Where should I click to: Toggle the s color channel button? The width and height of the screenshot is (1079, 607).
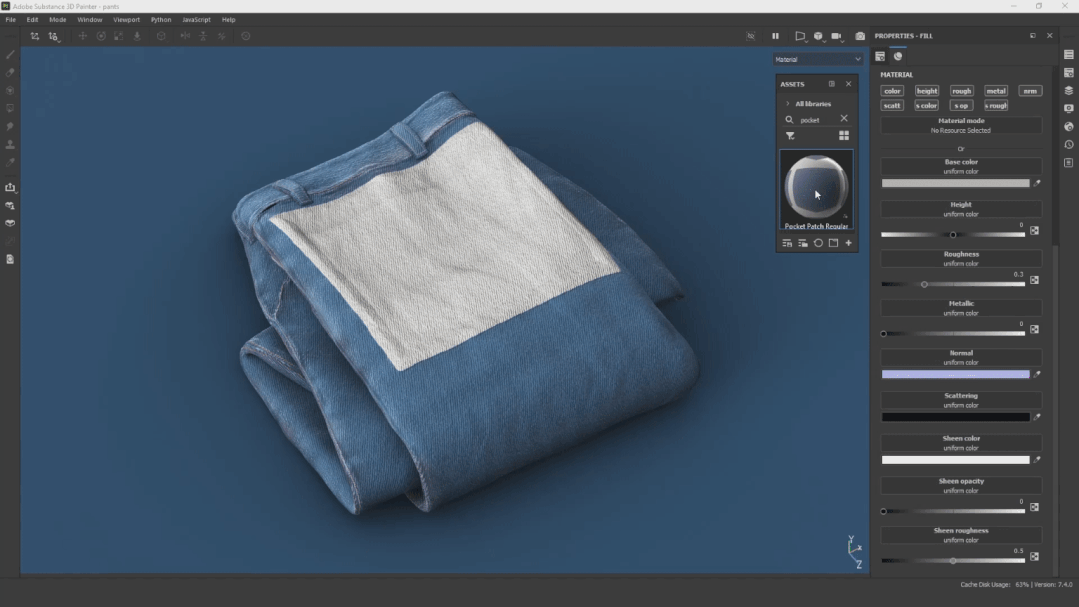pos(927,106)
